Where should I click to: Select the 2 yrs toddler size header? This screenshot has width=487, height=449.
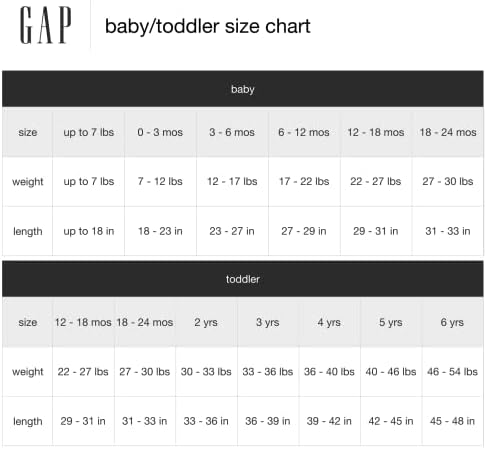tap(206, 322)
